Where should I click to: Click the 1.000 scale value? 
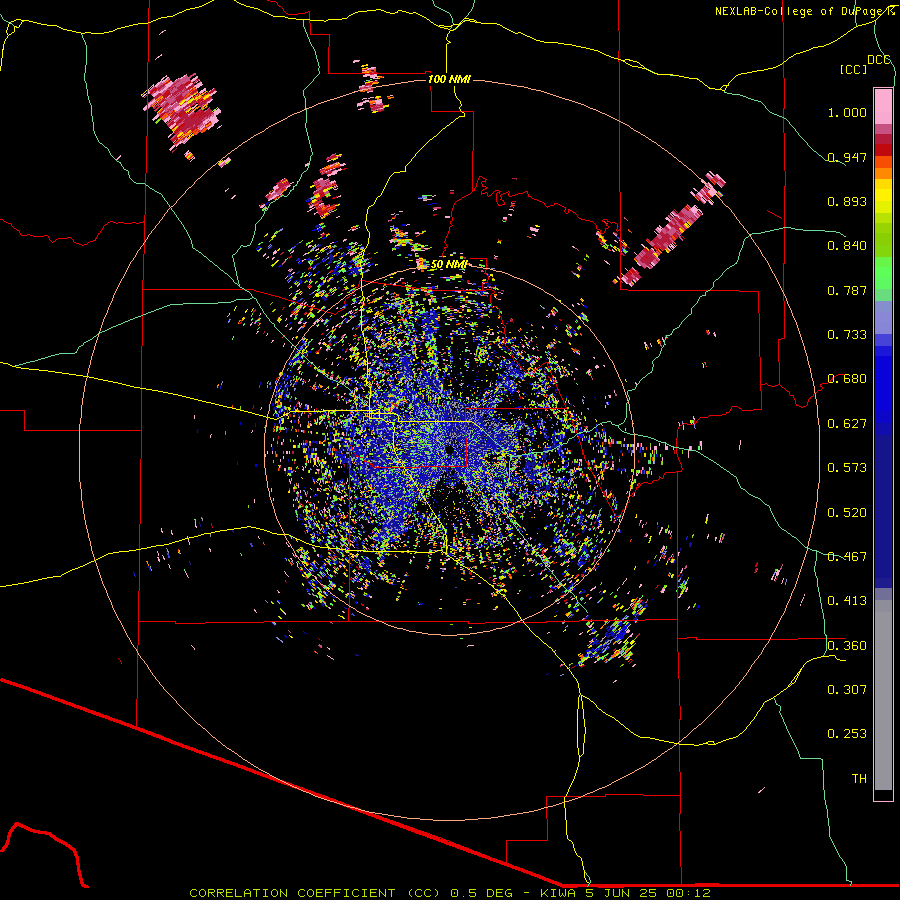[x=847, y=112]
